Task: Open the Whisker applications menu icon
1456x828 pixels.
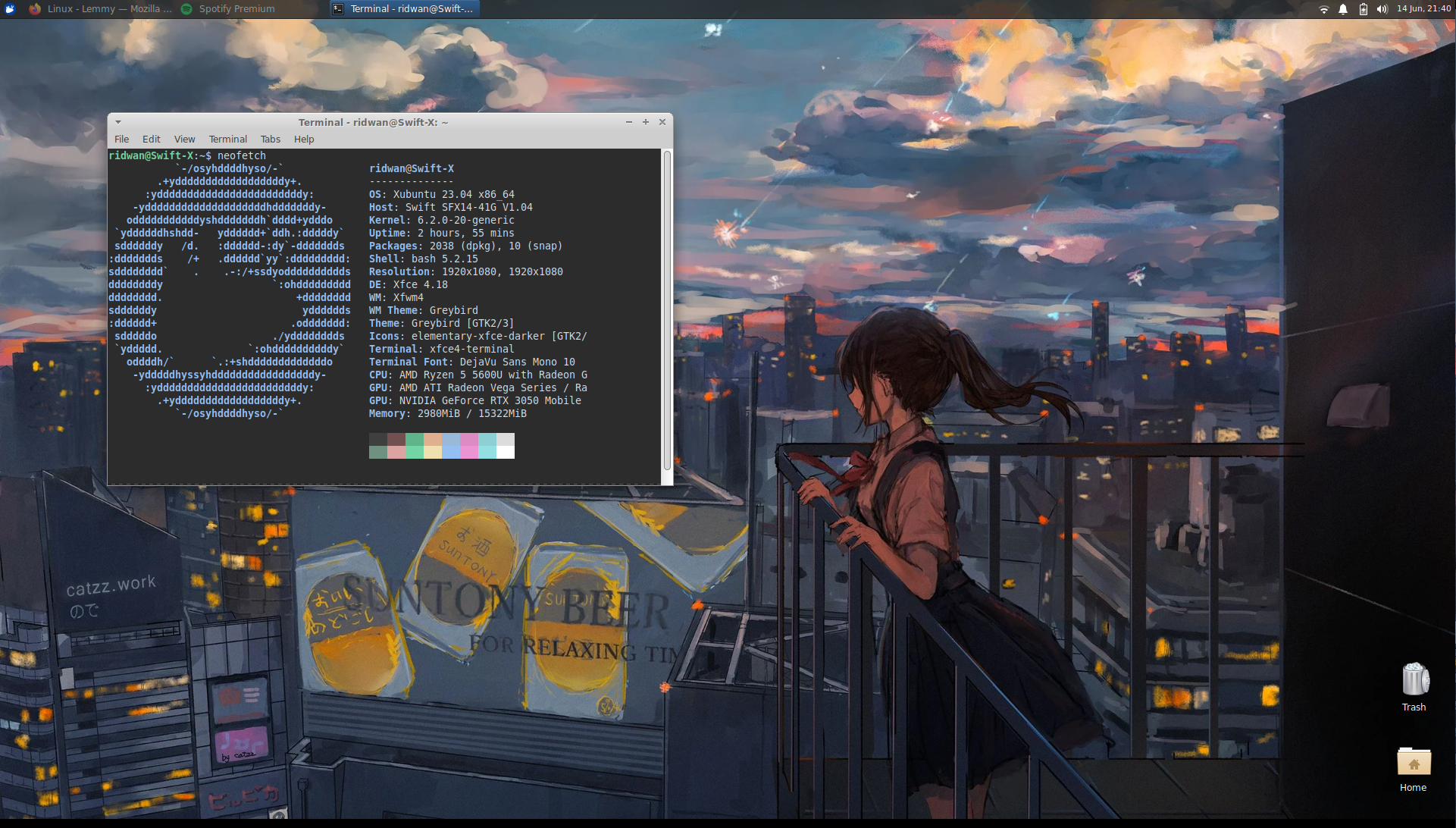Action: pos(10,9)
